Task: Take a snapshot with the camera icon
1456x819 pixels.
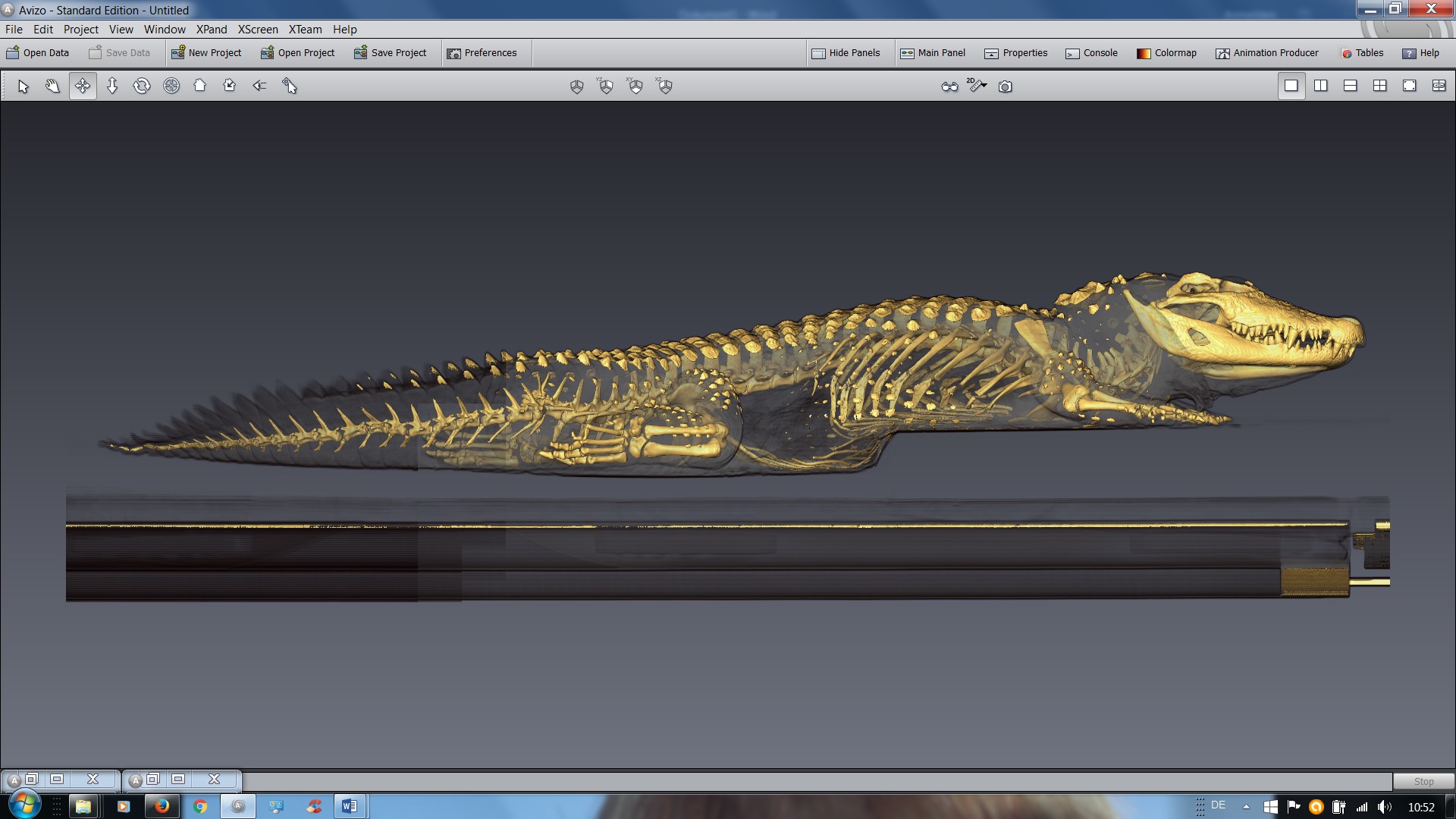Action: click(1005, 86)
